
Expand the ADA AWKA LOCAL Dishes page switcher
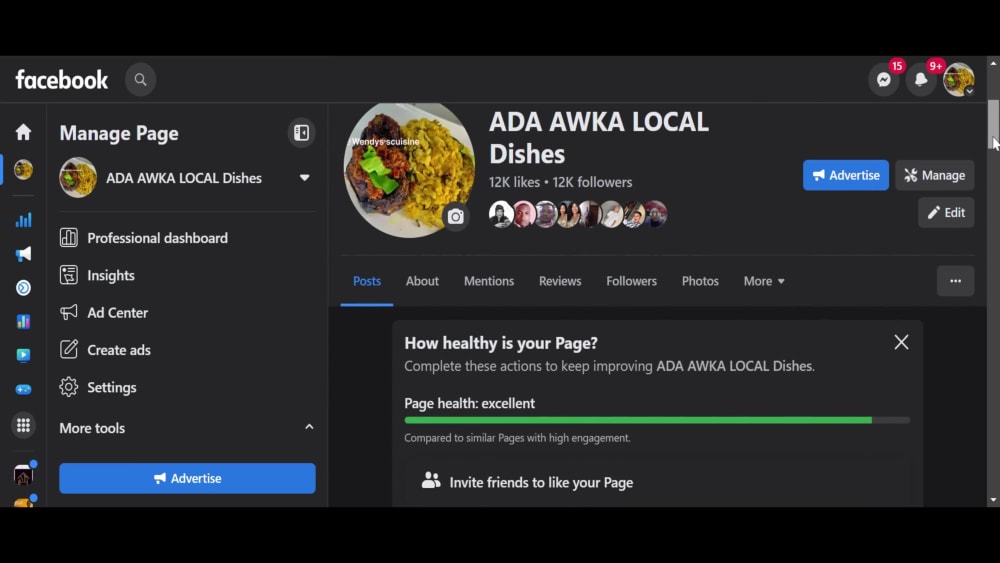(304, 178)
